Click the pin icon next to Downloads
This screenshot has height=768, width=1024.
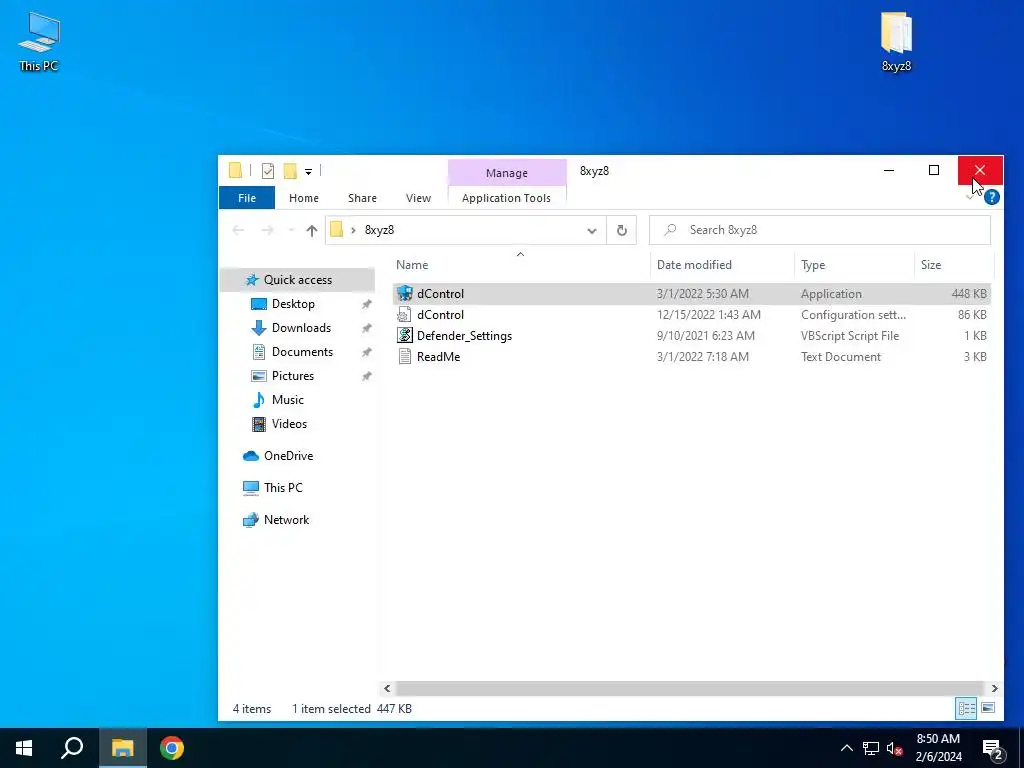pyautogui.click(x=367, y=328)
